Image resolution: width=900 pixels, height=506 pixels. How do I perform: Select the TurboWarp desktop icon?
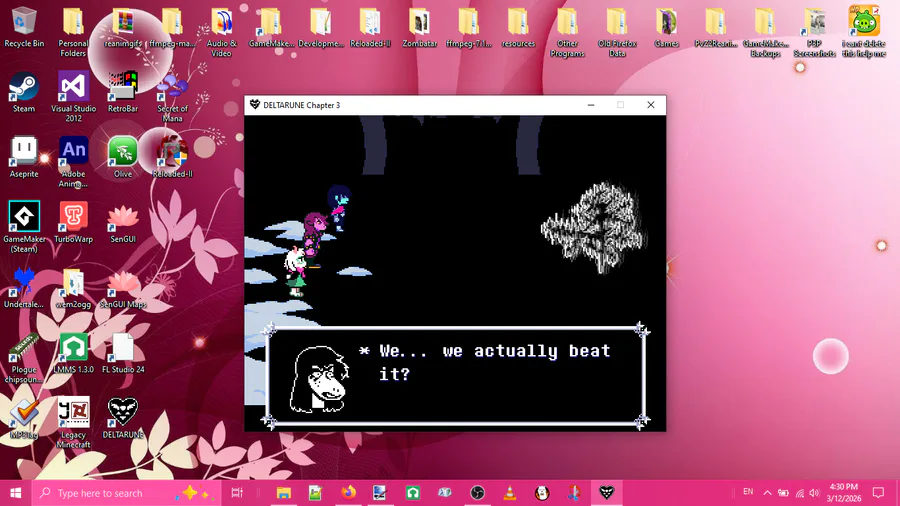click(x=73, y=223)
